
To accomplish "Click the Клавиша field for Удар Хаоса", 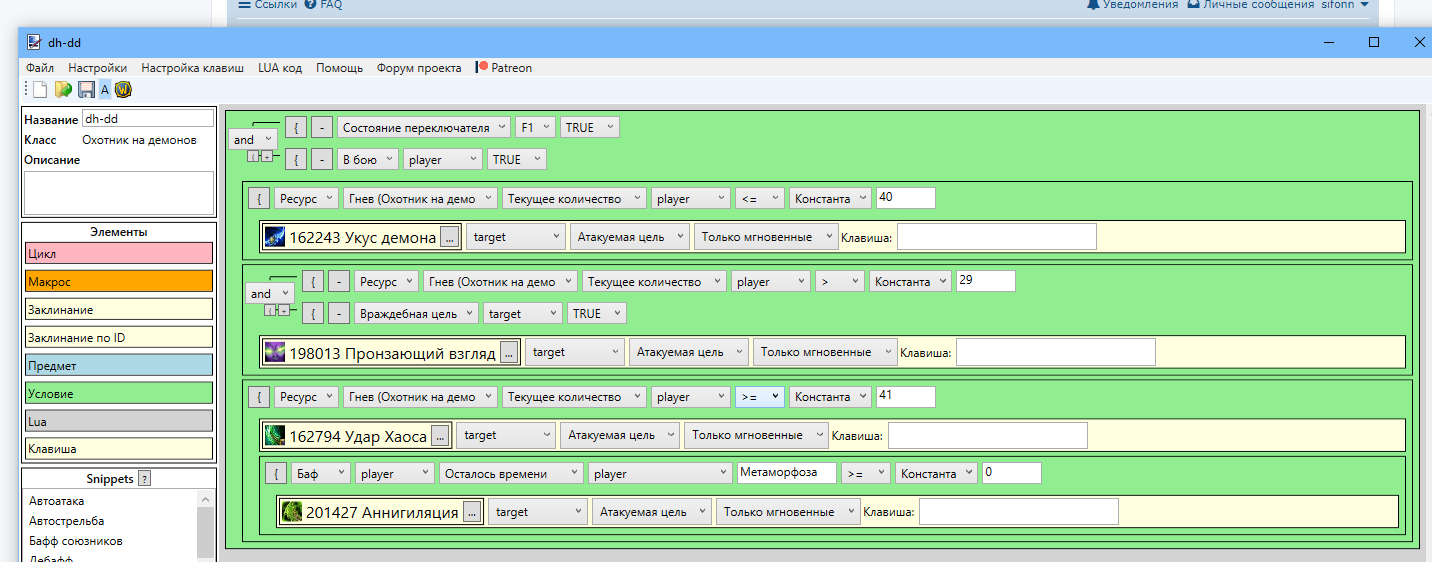I will tap(987, 436).
